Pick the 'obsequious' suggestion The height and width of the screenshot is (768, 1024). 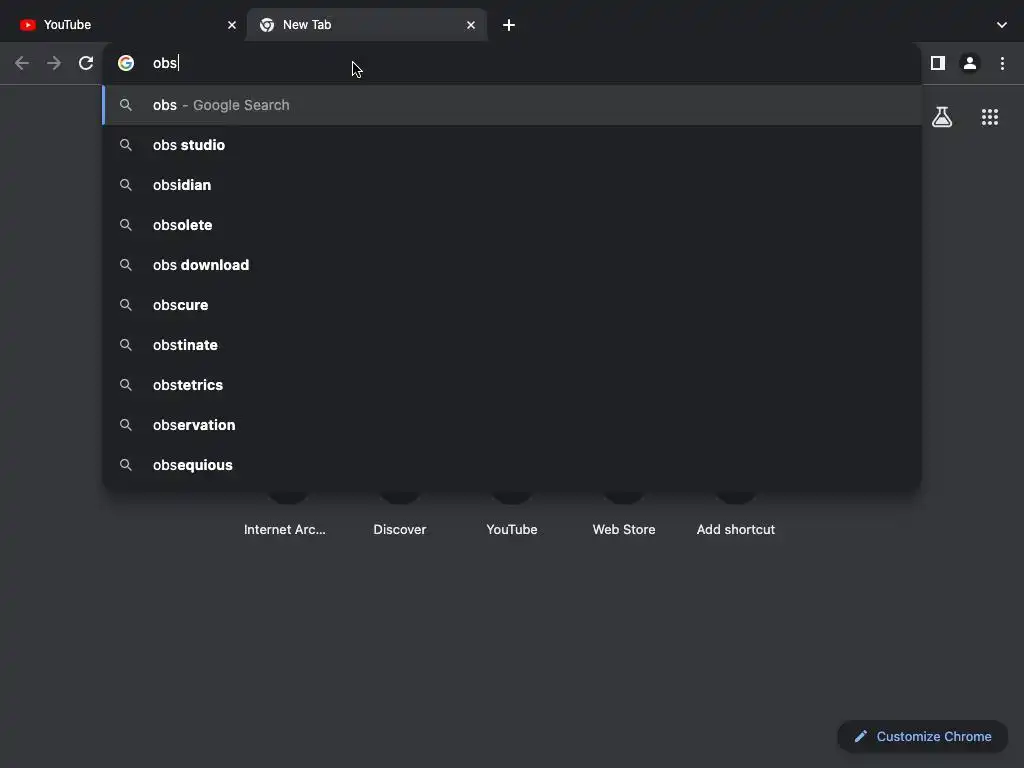click(512, 465)
